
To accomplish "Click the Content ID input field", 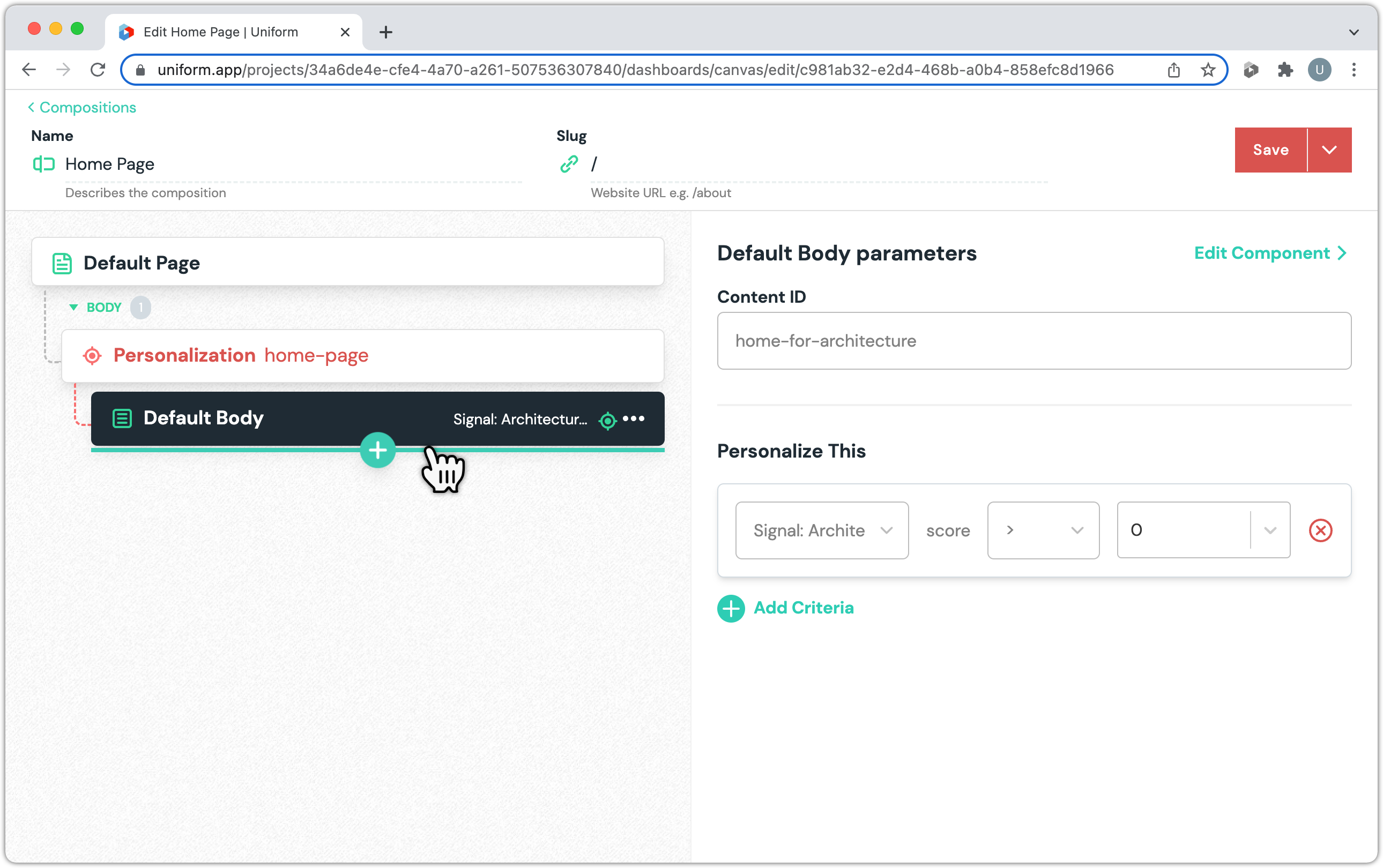I will coord(1033,340).
